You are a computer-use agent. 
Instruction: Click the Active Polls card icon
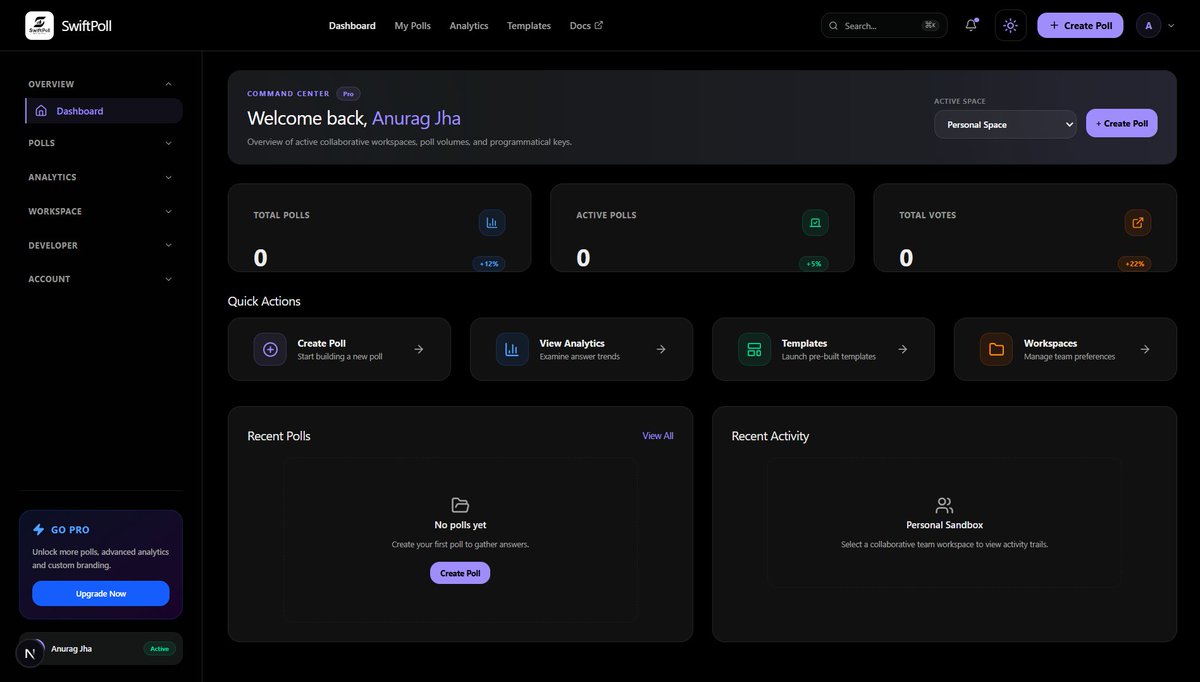click(815, 223)
